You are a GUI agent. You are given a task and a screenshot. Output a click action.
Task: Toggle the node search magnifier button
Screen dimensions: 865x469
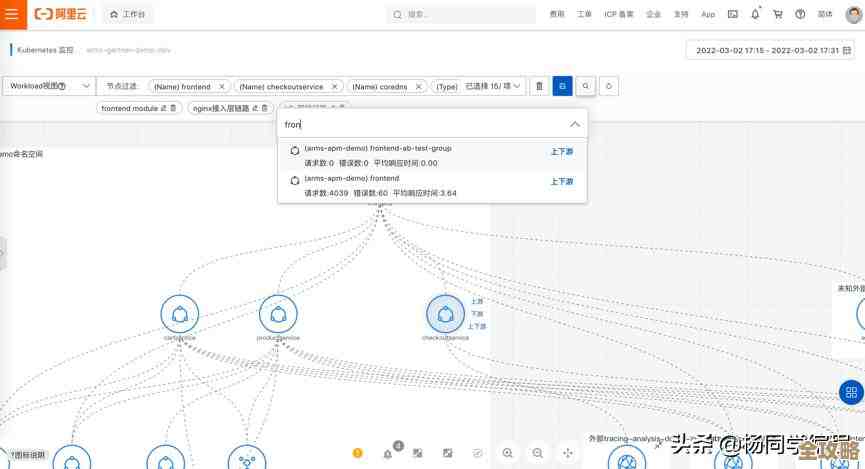tap(585, 86)
